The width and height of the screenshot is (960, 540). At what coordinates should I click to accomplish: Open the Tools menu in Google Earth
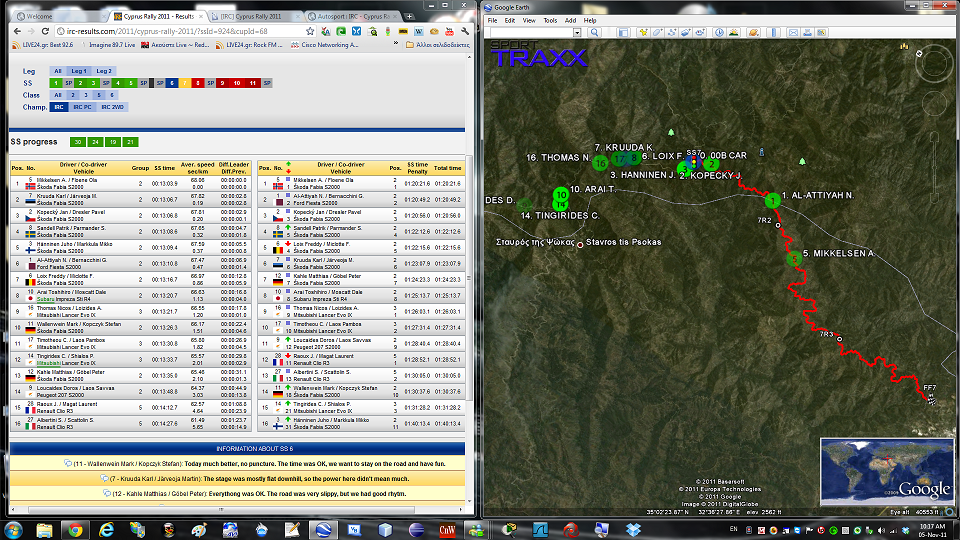coord(550,20)
